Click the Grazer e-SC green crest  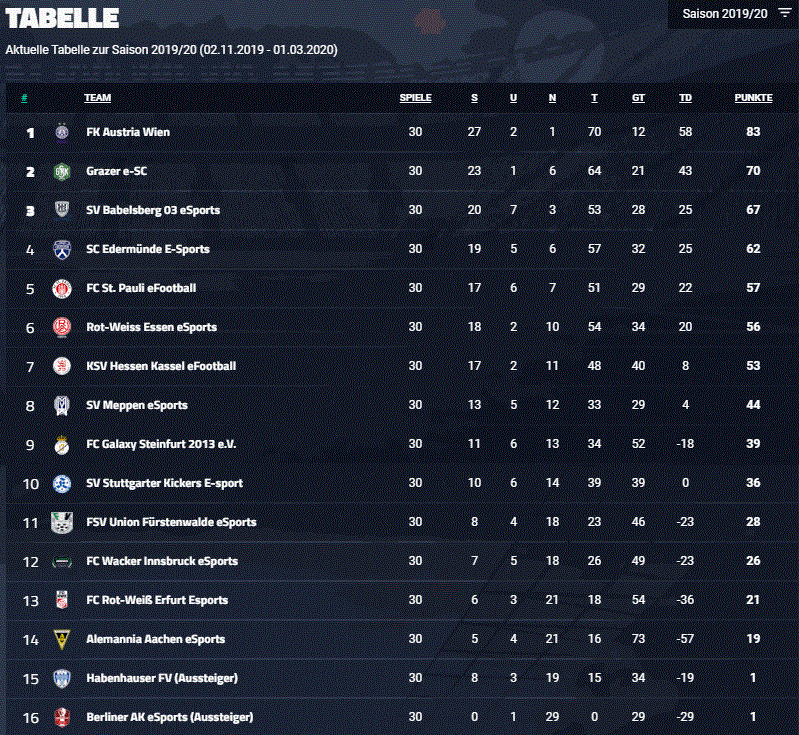pos(62,171)
